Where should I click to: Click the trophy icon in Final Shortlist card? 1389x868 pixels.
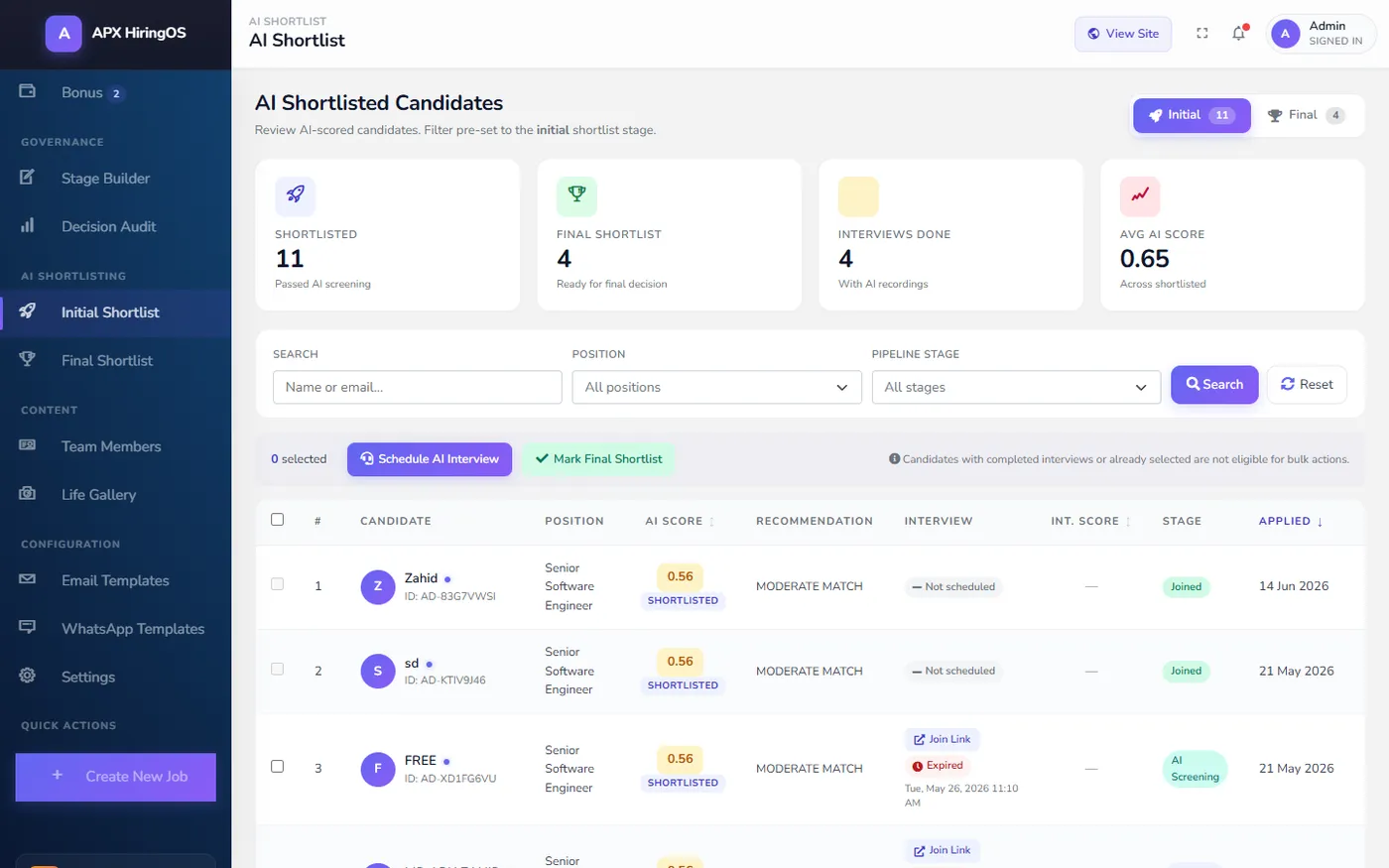coord(576,194)
